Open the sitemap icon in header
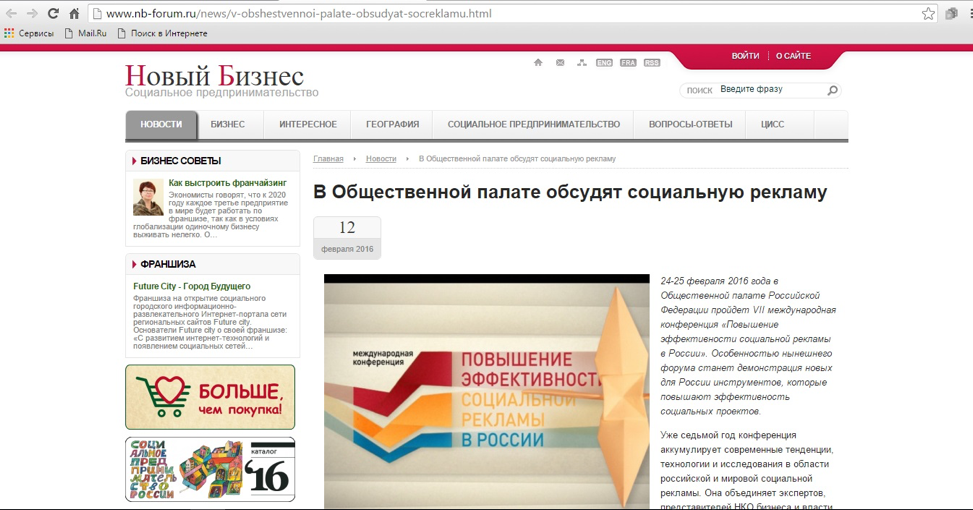973x510 pixels. [x=581, y=63]
